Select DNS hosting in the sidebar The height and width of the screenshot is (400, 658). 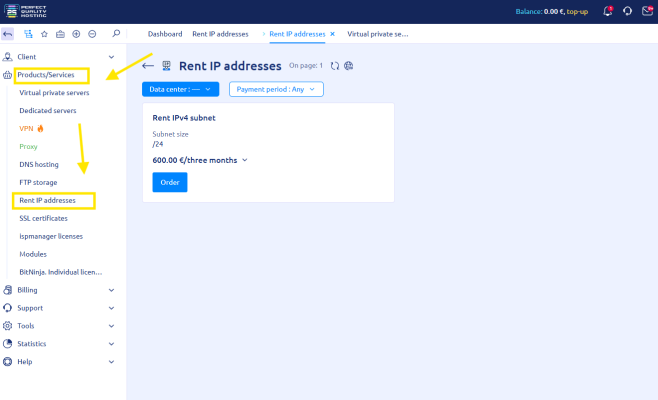click(x=39, y=164)
